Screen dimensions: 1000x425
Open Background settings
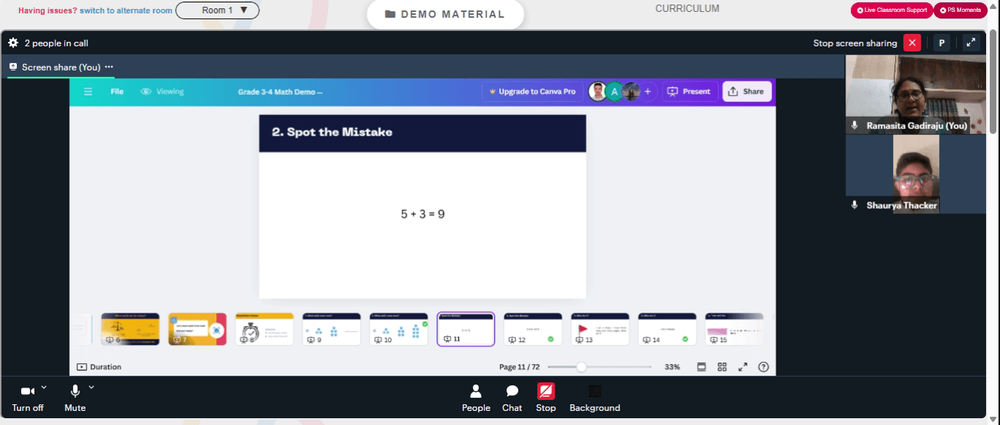[594, 398]
